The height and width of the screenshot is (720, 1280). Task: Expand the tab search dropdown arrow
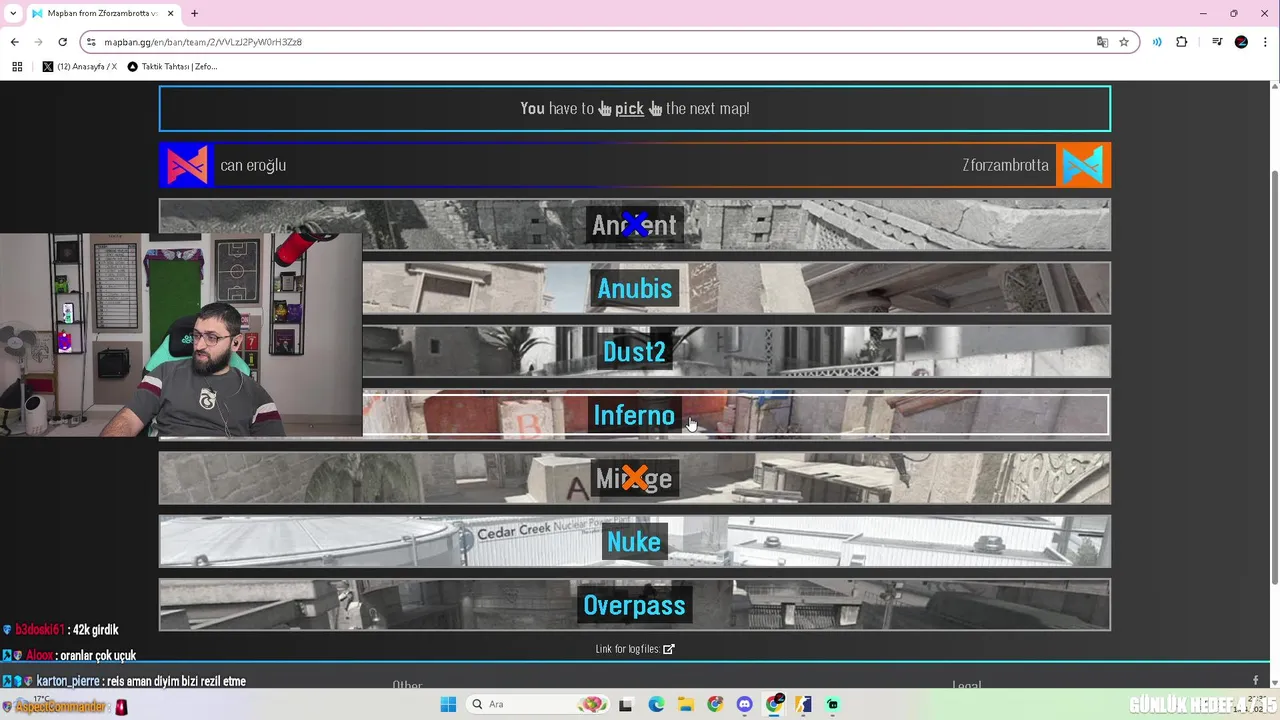13,13
